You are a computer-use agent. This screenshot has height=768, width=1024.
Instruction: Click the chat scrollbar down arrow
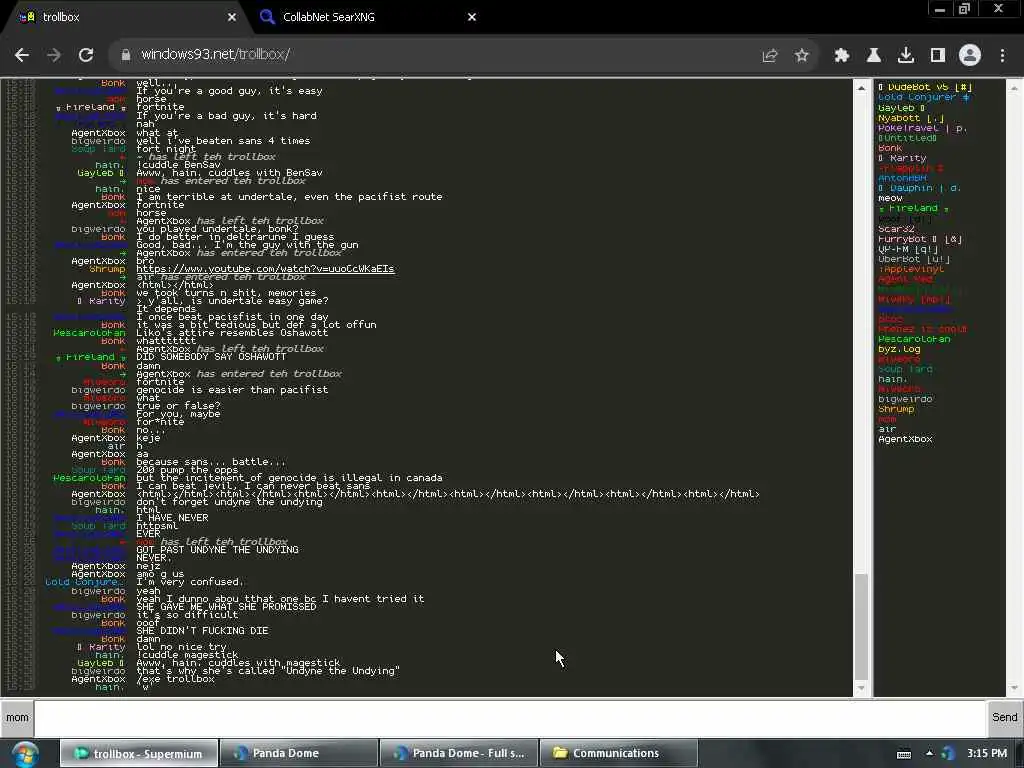pyautogui.click(x=861, y=688)
